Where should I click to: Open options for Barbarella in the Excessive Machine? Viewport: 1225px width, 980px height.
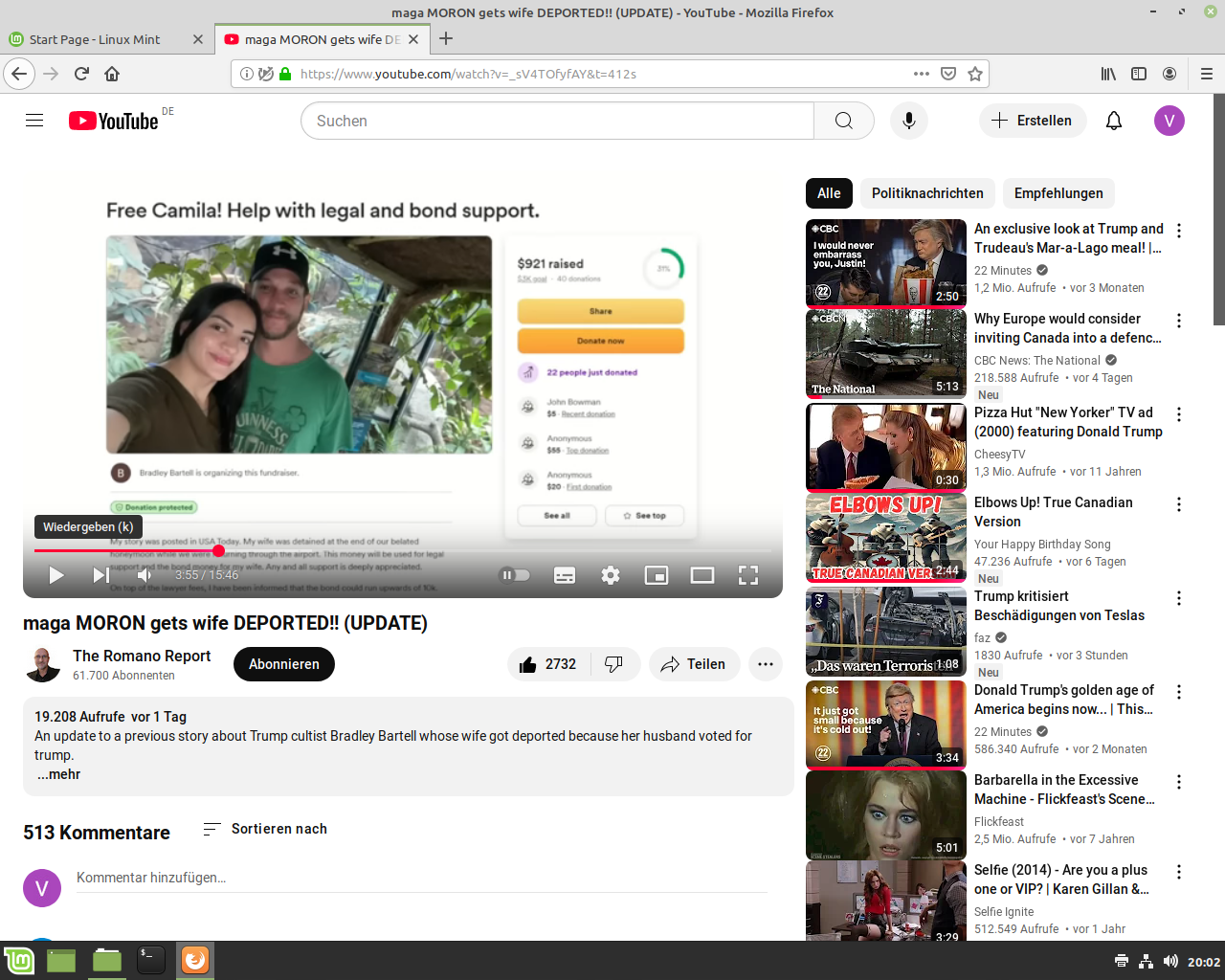tap(1179, 782)
